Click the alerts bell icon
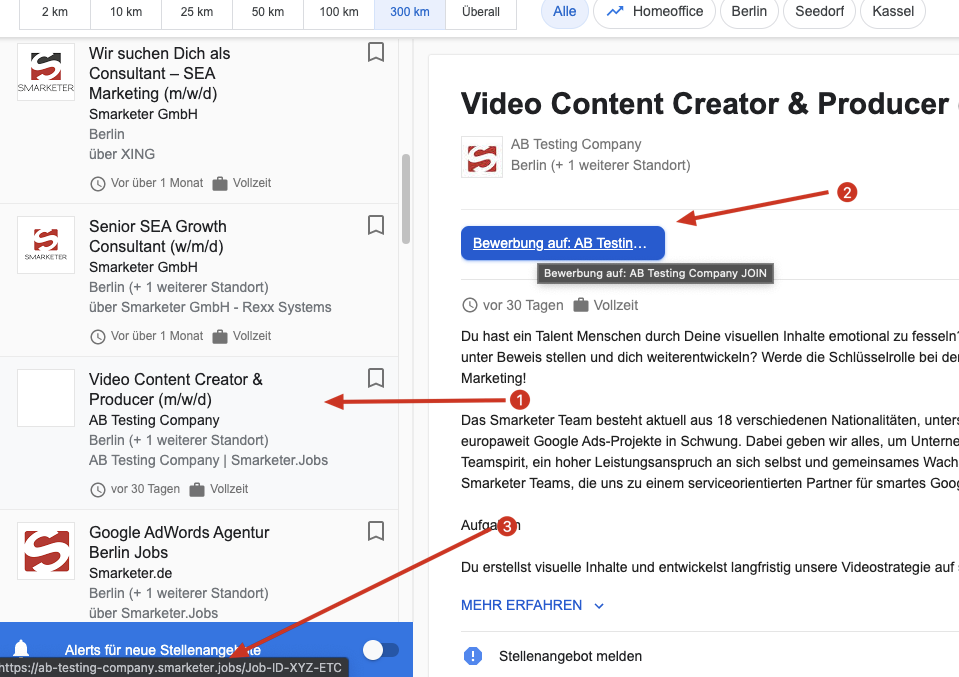This screenshot has height=677, width=959. coord(21,648)
